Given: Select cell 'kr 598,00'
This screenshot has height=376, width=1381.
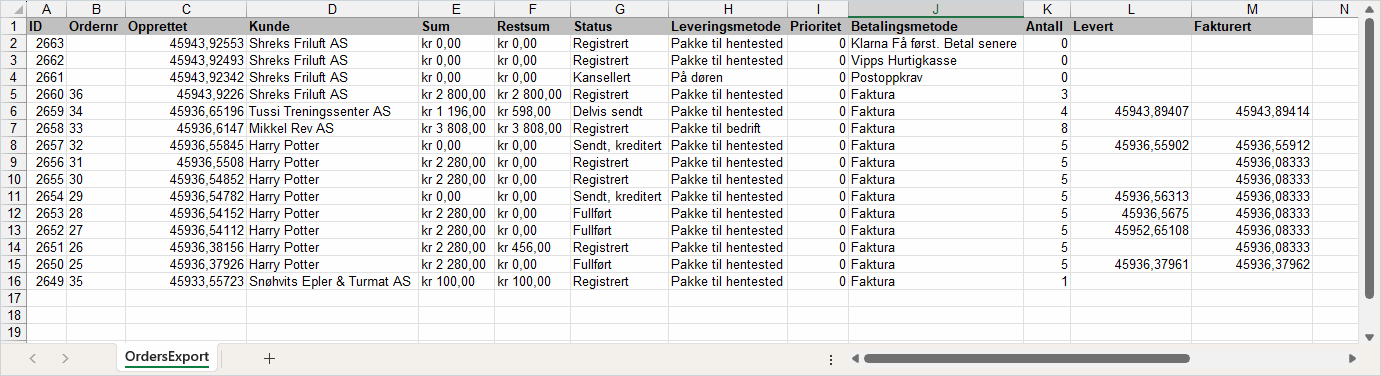Looking at the screenshot, I should point(532,111).
